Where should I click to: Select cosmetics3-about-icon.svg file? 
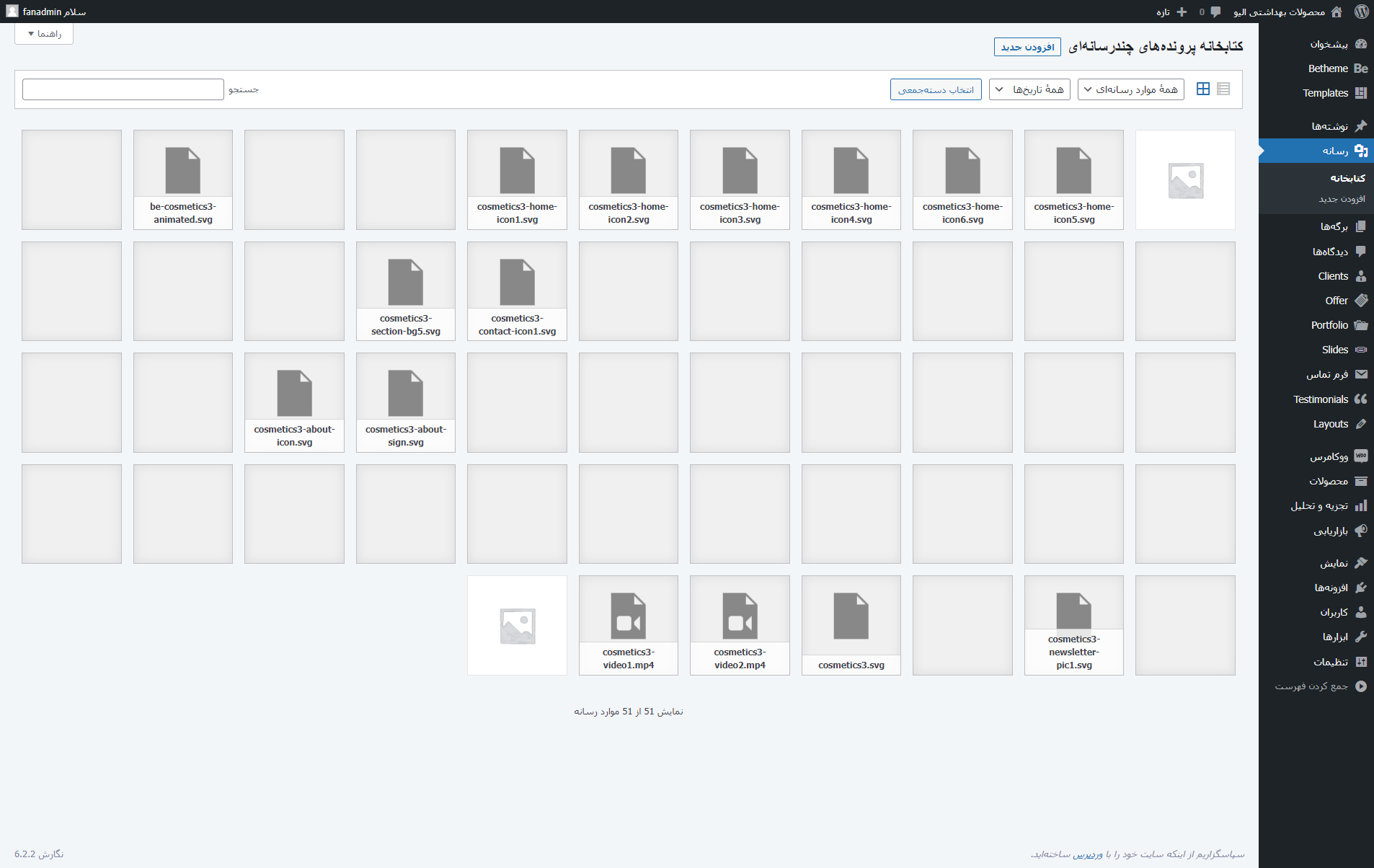point(294,402)
